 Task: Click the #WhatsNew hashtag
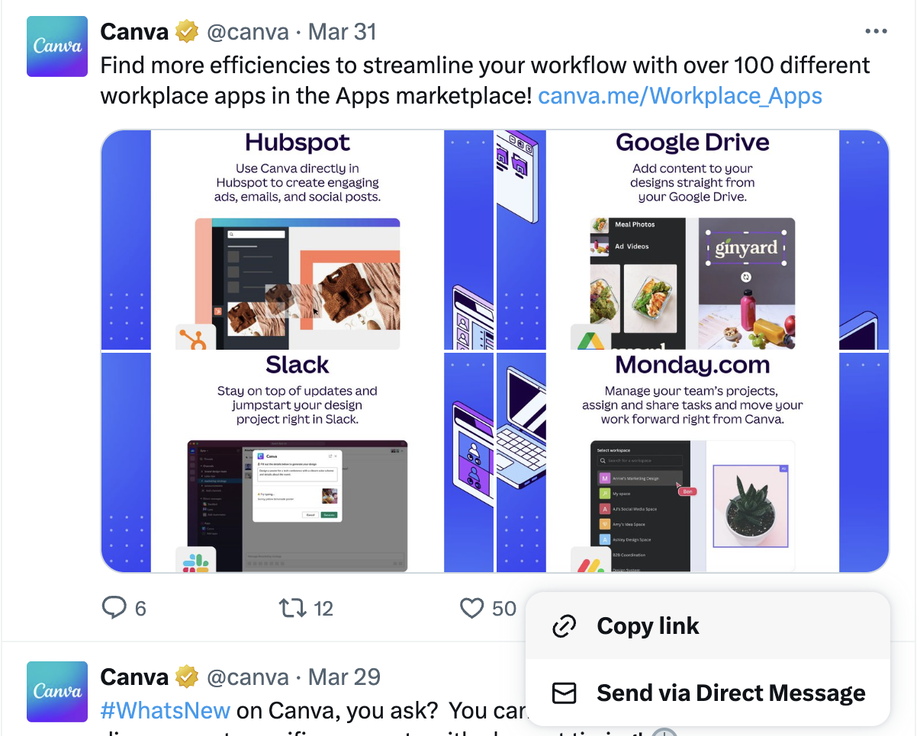165,711
